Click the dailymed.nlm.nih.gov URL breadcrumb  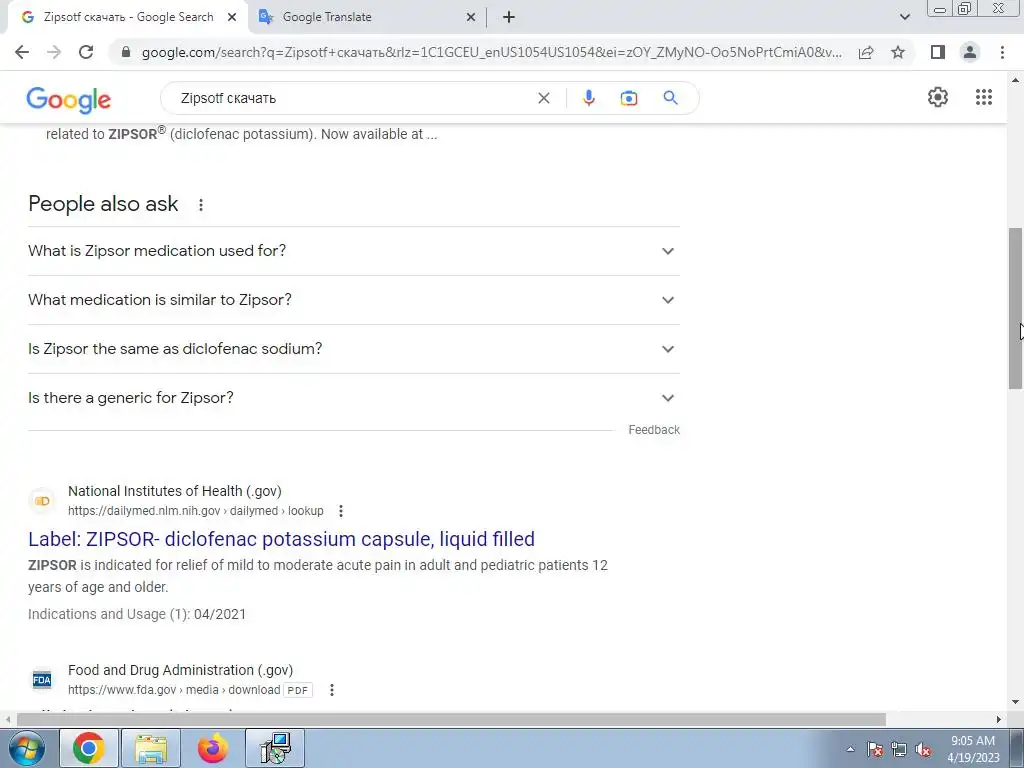click(x=195, y=511)
